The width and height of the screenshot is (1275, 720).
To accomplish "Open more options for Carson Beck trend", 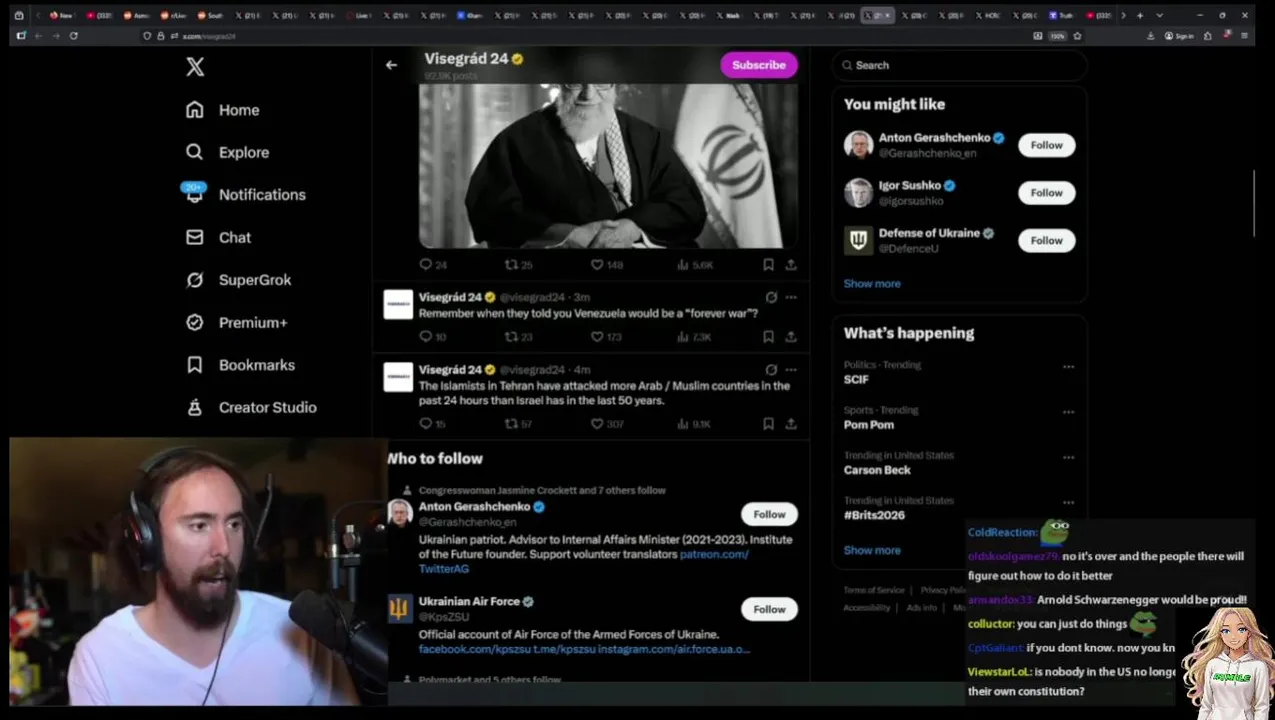I will (1068, 458).
